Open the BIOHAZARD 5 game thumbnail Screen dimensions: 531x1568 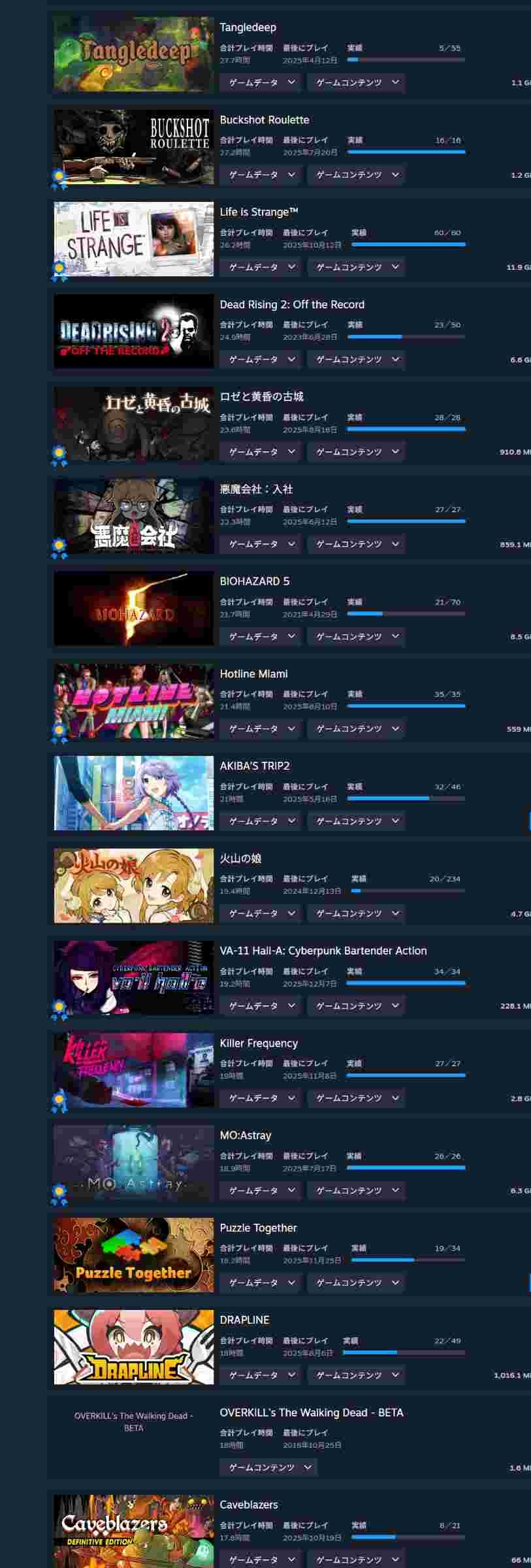pos(134,609)
